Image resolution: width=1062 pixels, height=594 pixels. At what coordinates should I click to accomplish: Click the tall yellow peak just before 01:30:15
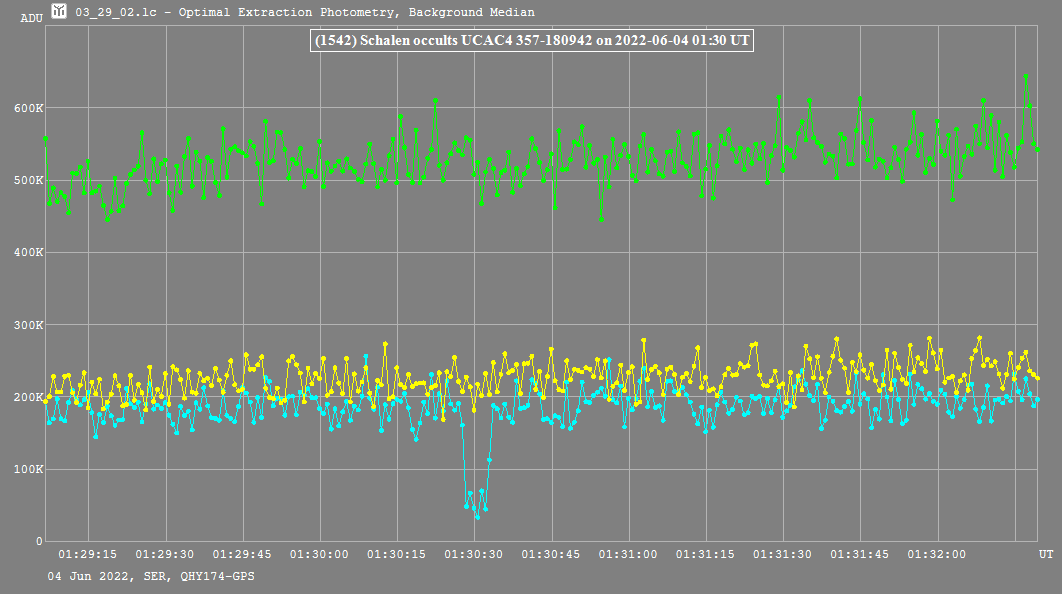pos(385,344)
